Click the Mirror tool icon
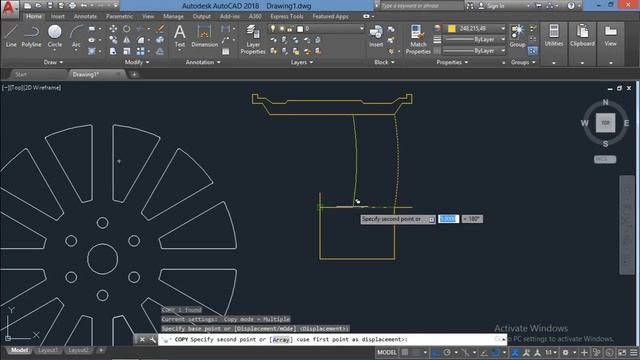The height and width of the screenshot is (360, 640). tap(127, 40)
